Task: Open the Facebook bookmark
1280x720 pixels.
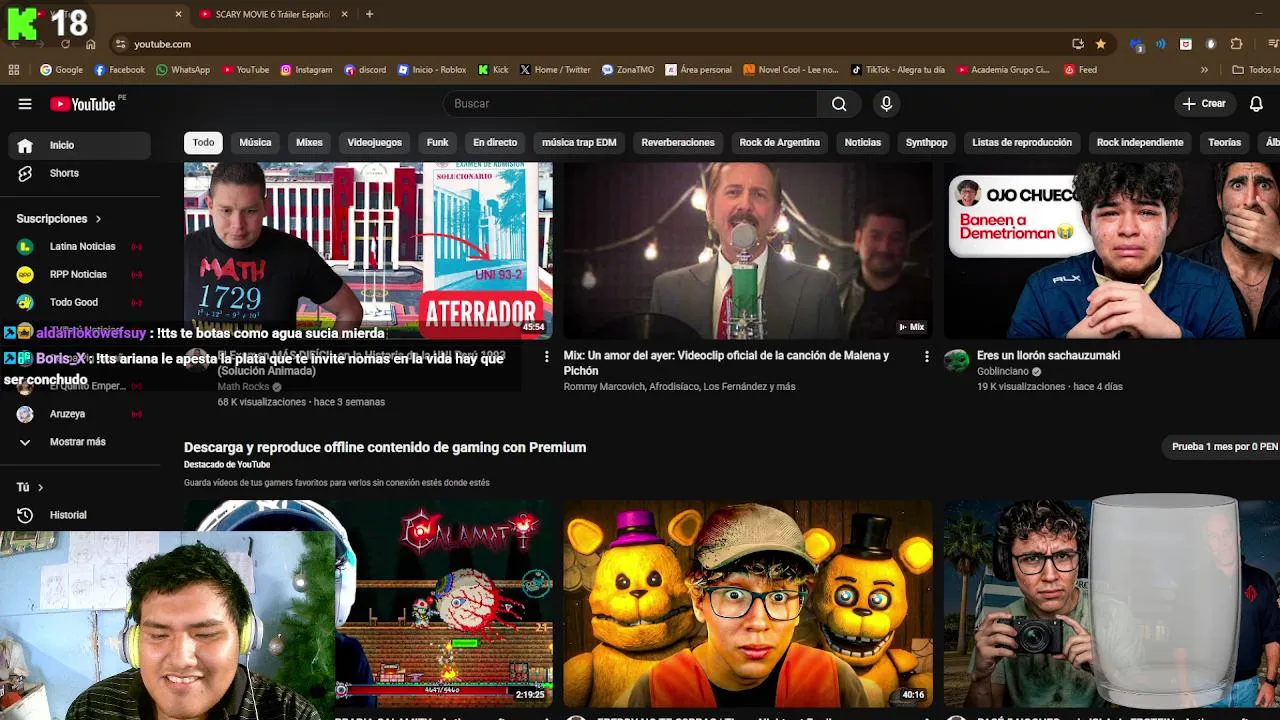Action: [x=119, y=70]
